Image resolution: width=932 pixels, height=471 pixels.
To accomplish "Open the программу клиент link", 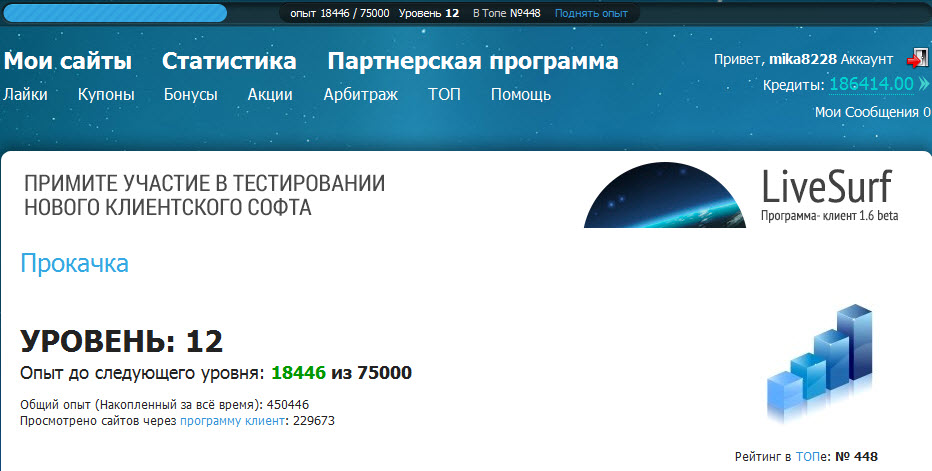I will click(x=232, y=421).
